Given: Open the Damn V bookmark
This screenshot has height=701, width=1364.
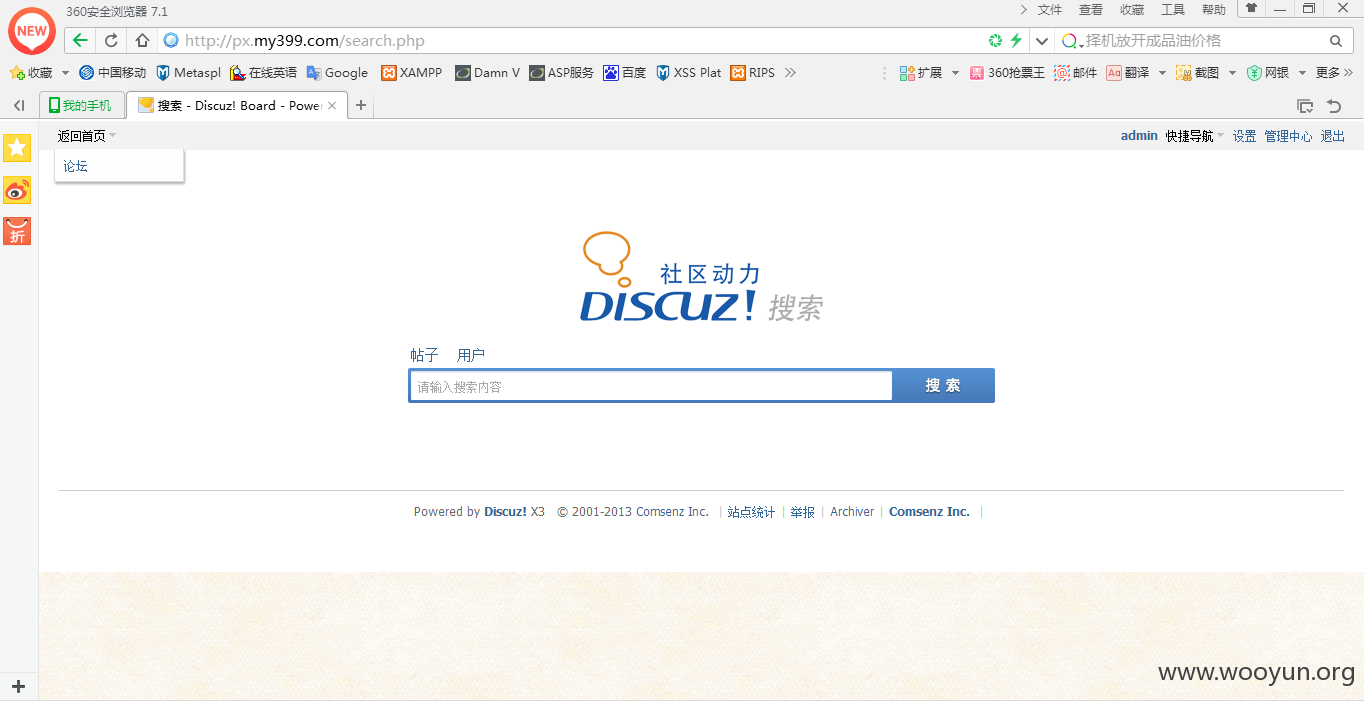Looking at the screenshot, I should pyautogui.click(x=487, y=73).
